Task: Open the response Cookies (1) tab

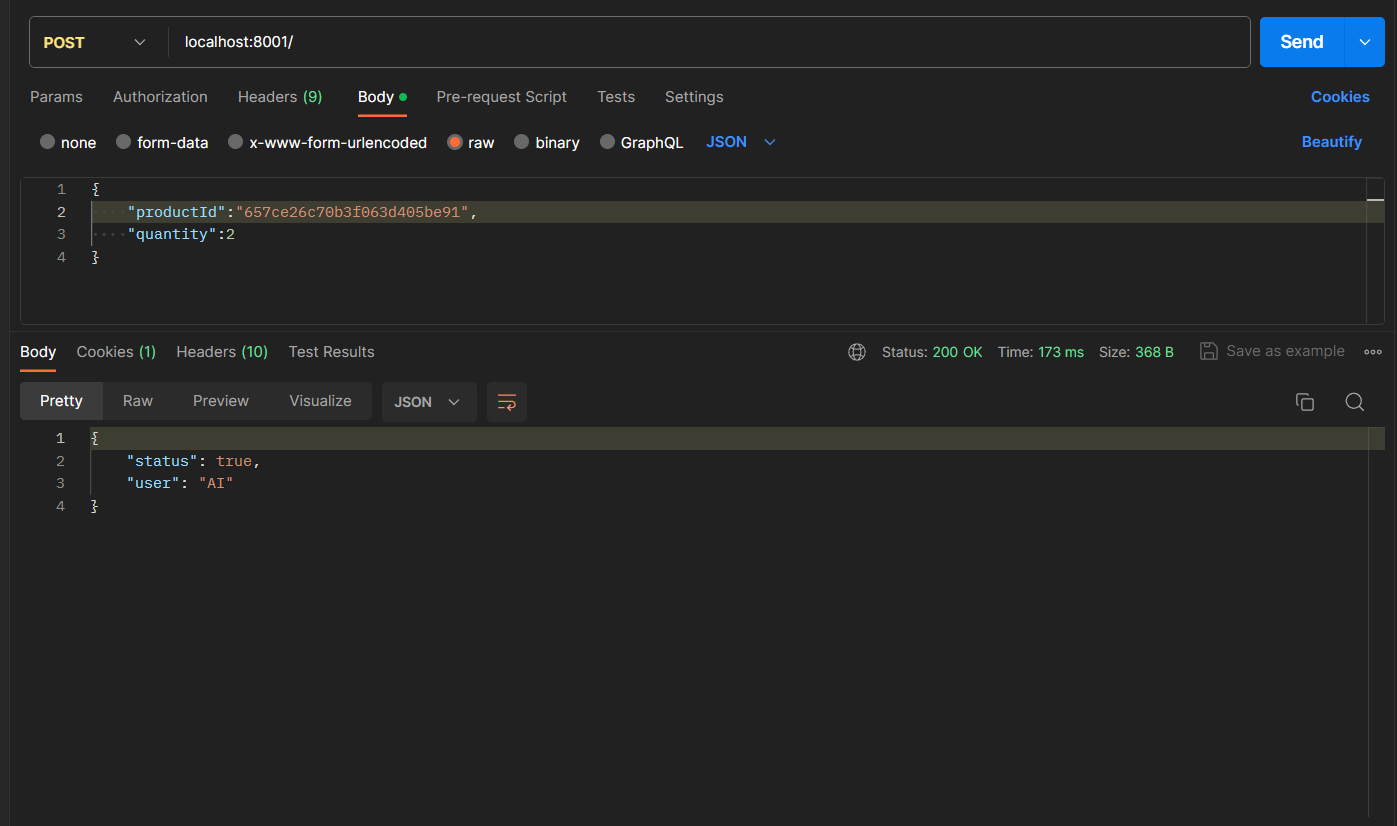Action: [x=116, y=352]
